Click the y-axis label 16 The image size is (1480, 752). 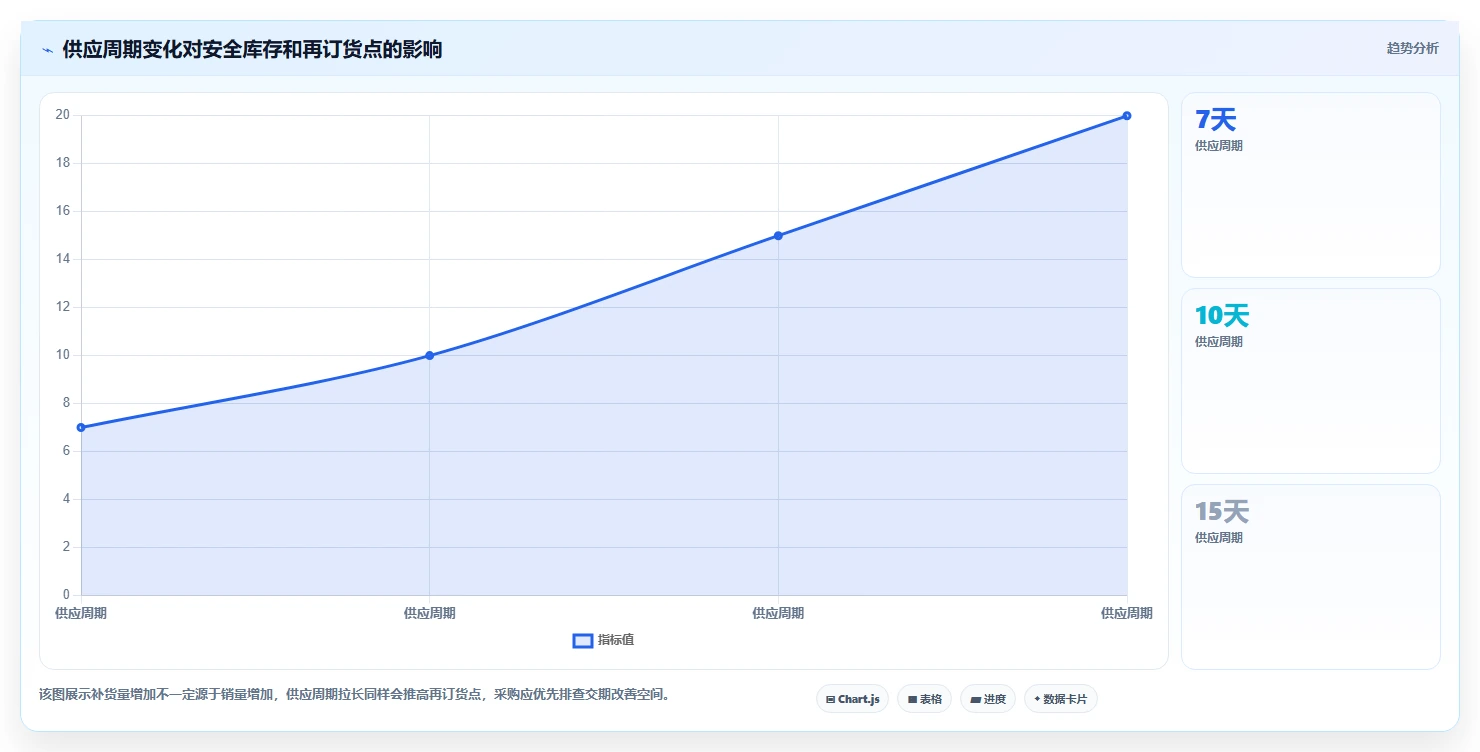click(x=62, y=211)
